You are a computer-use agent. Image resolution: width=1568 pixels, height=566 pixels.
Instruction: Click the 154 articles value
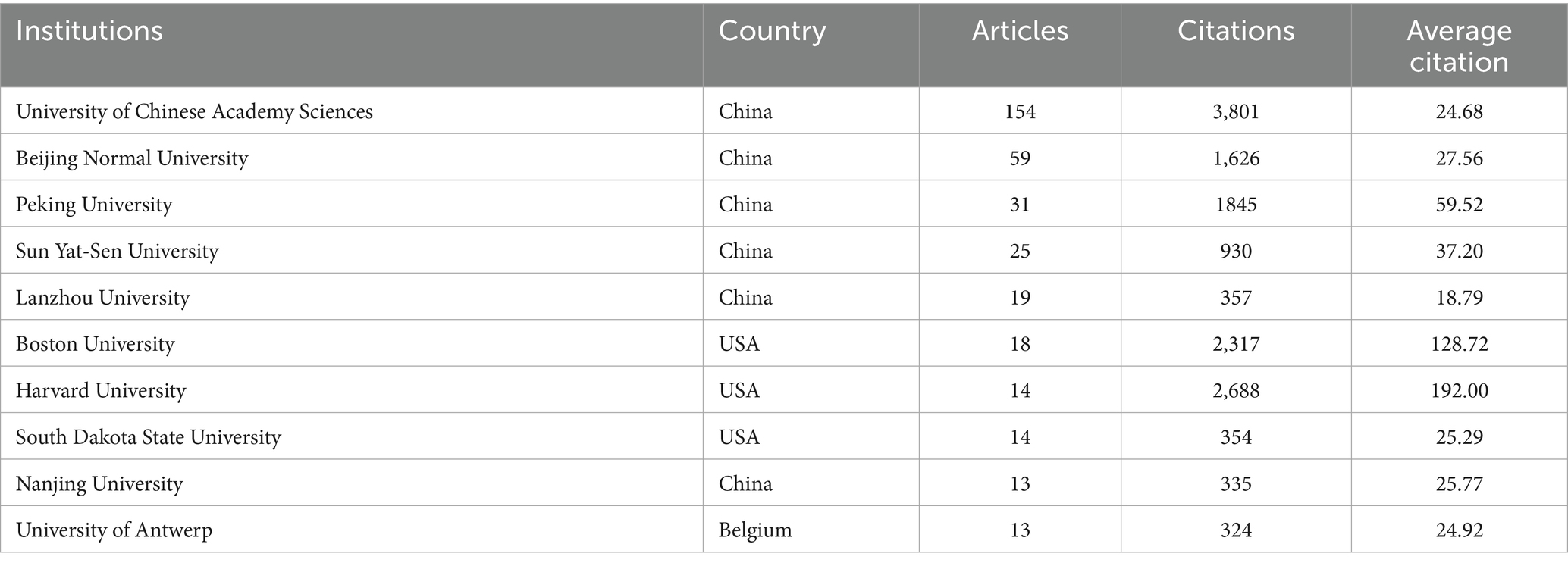(x=1020, y=111)
